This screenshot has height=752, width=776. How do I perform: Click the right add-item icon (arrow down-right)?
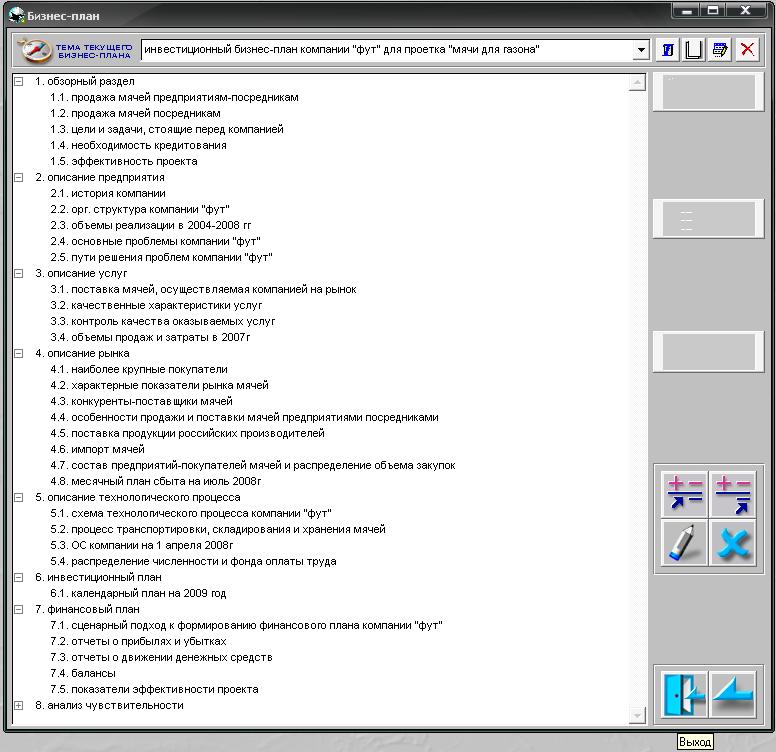[733, 493]
